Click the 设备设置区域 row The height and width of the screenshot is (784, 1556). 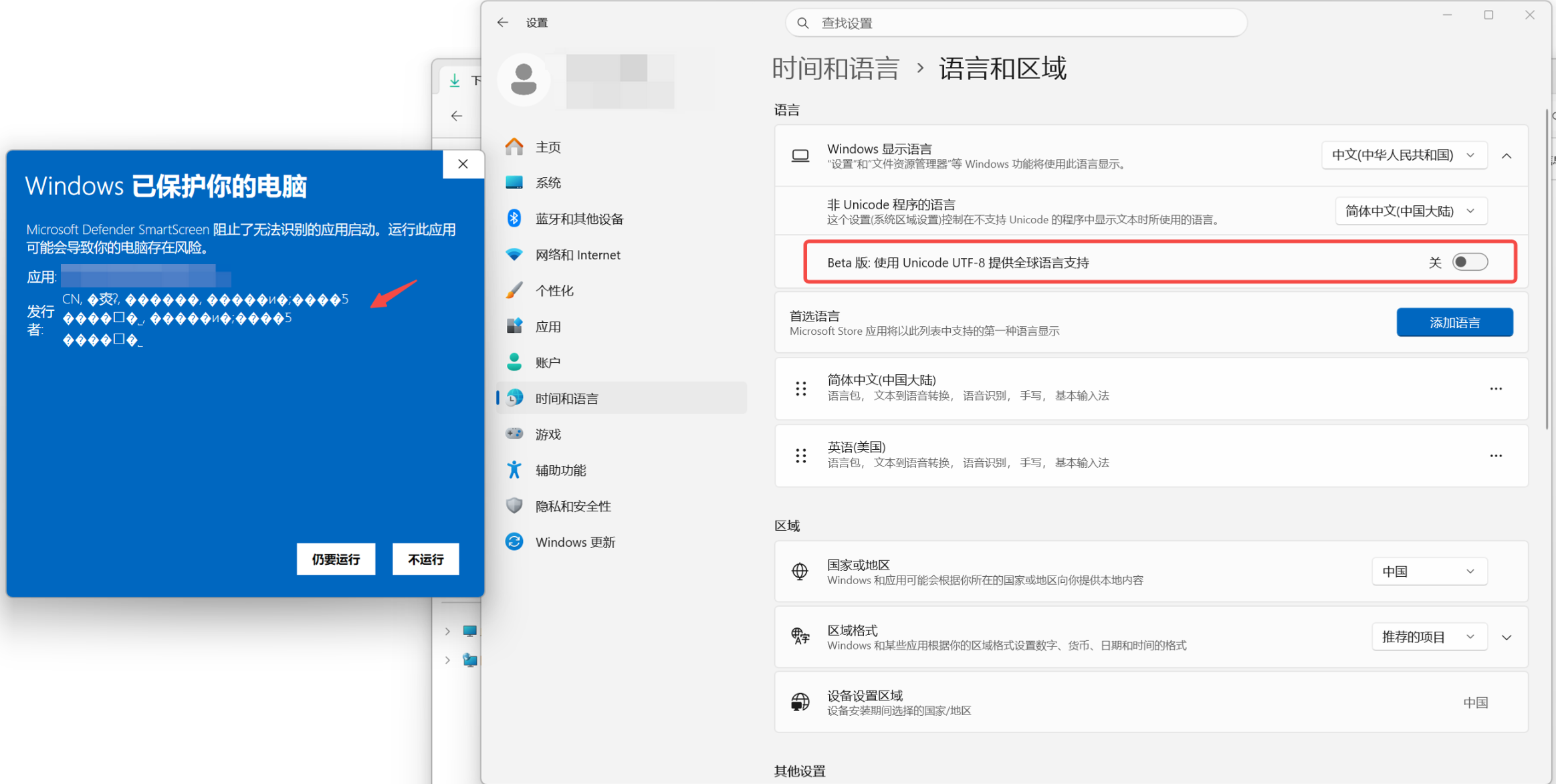[1151, 702]
